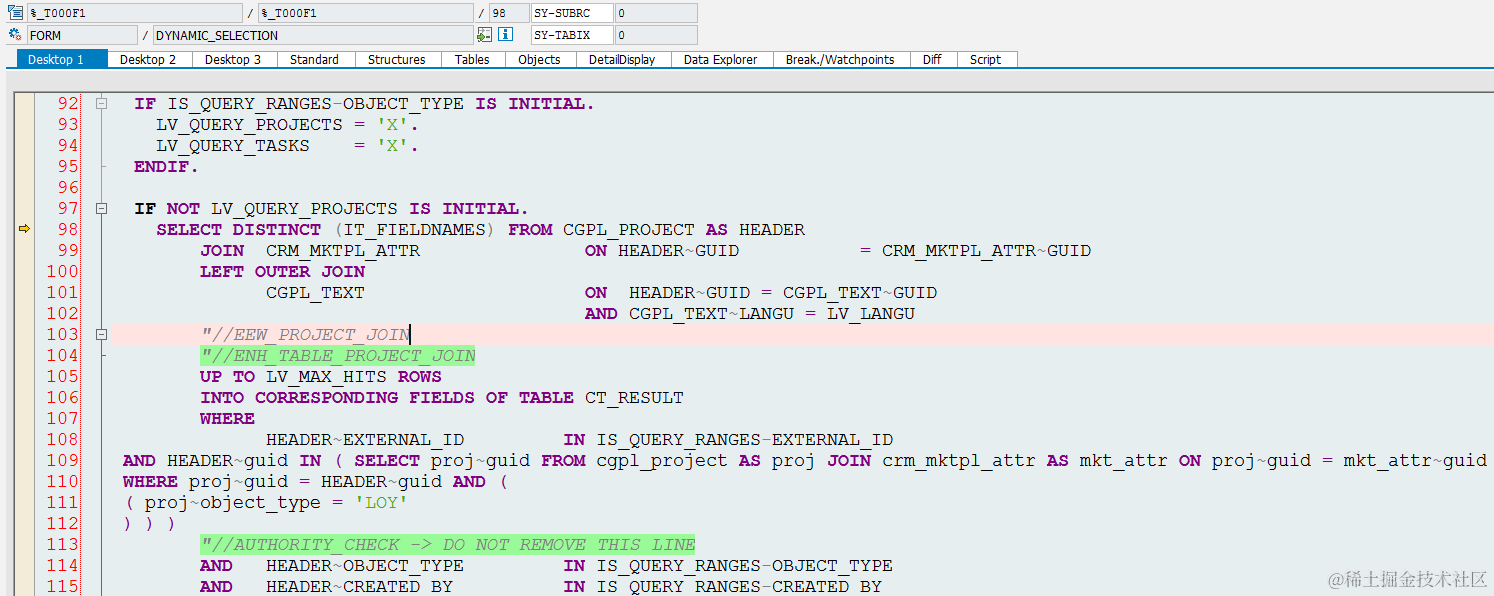Click line number 103 in the gutter
1494x596 pixels.
[x=62, y=335]
